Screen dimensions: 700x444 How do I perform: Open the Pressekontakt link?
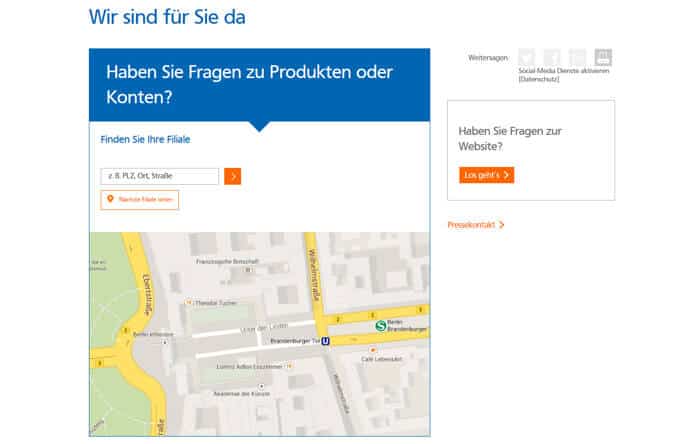(x=475, y=225)
